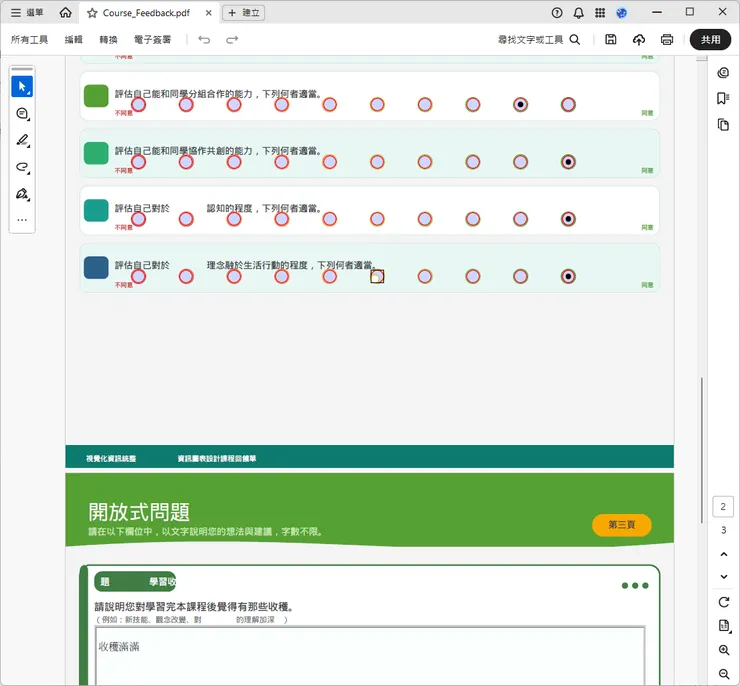The height and width of the screenshot is (686, 740).
Task: Click the page number 2 box
Action: 723,507
